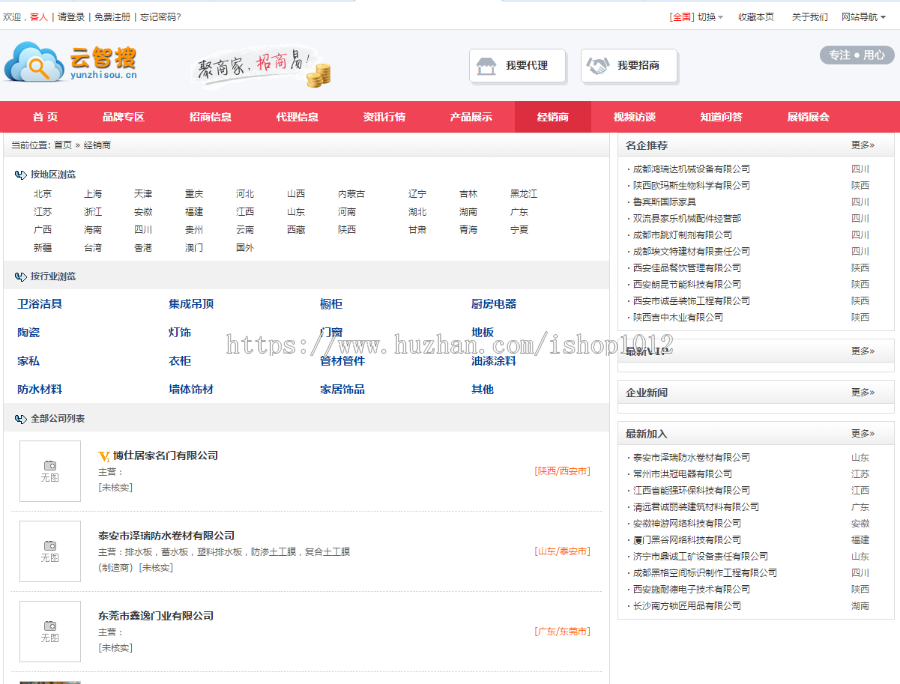Browse the 集成吊顶 industry
900x684 pixels.
pos(191,304)
